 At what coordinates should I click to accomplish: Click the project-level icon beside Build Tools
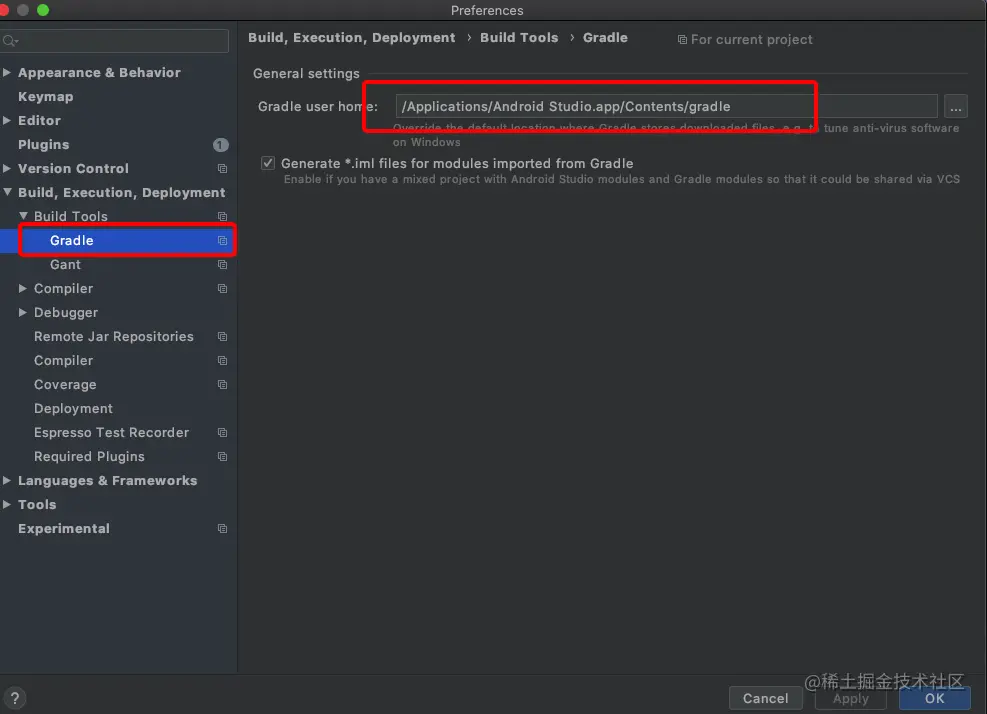point(222,217)
